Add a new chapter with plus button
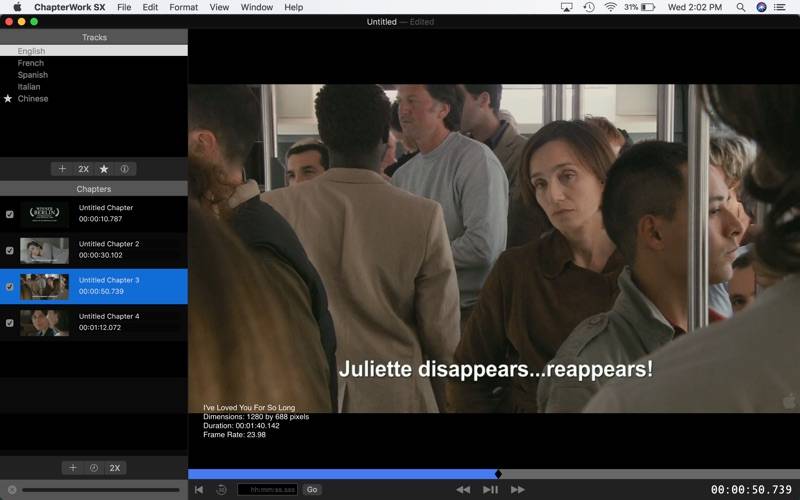 coord(73,468)
